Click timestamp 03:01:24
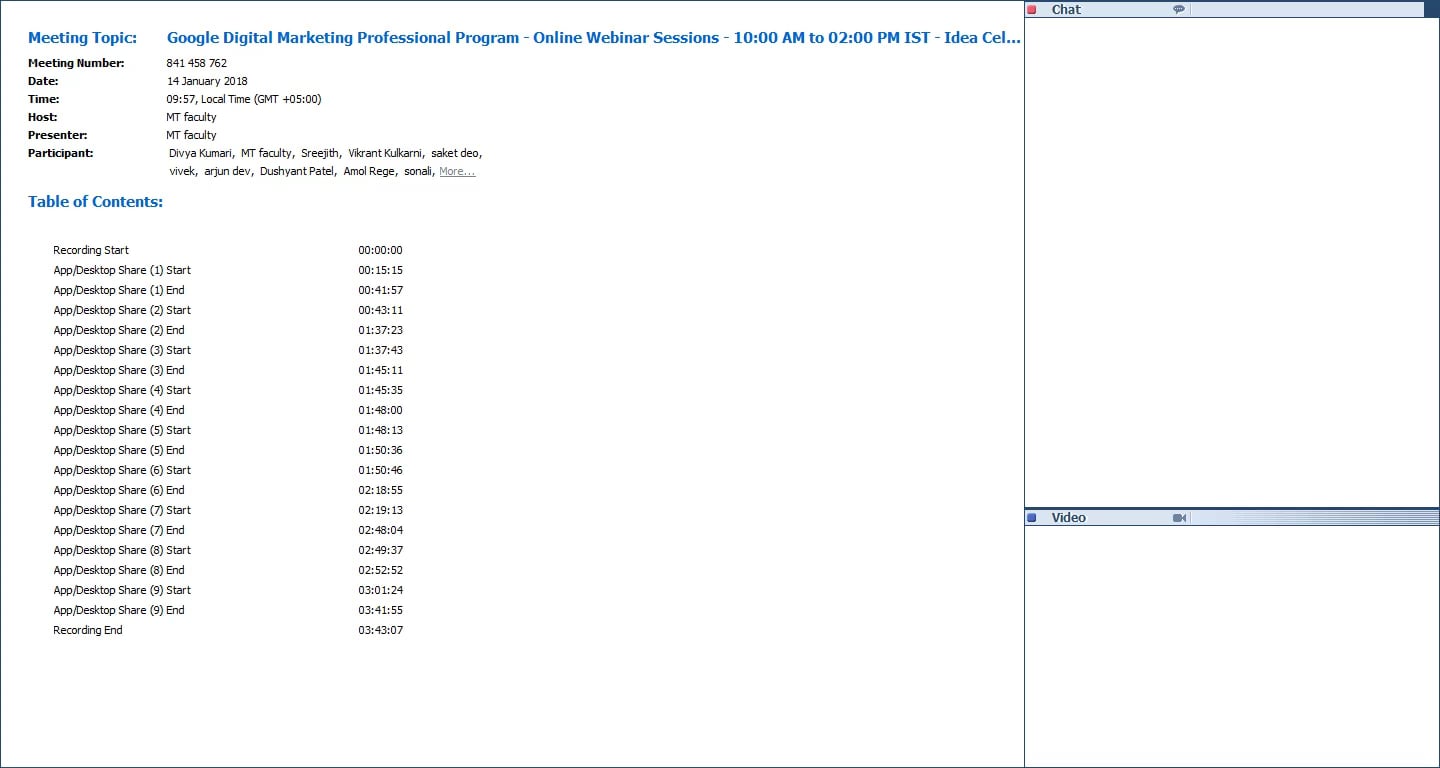This screenshot has height=768, width=1440. (380, 591)
